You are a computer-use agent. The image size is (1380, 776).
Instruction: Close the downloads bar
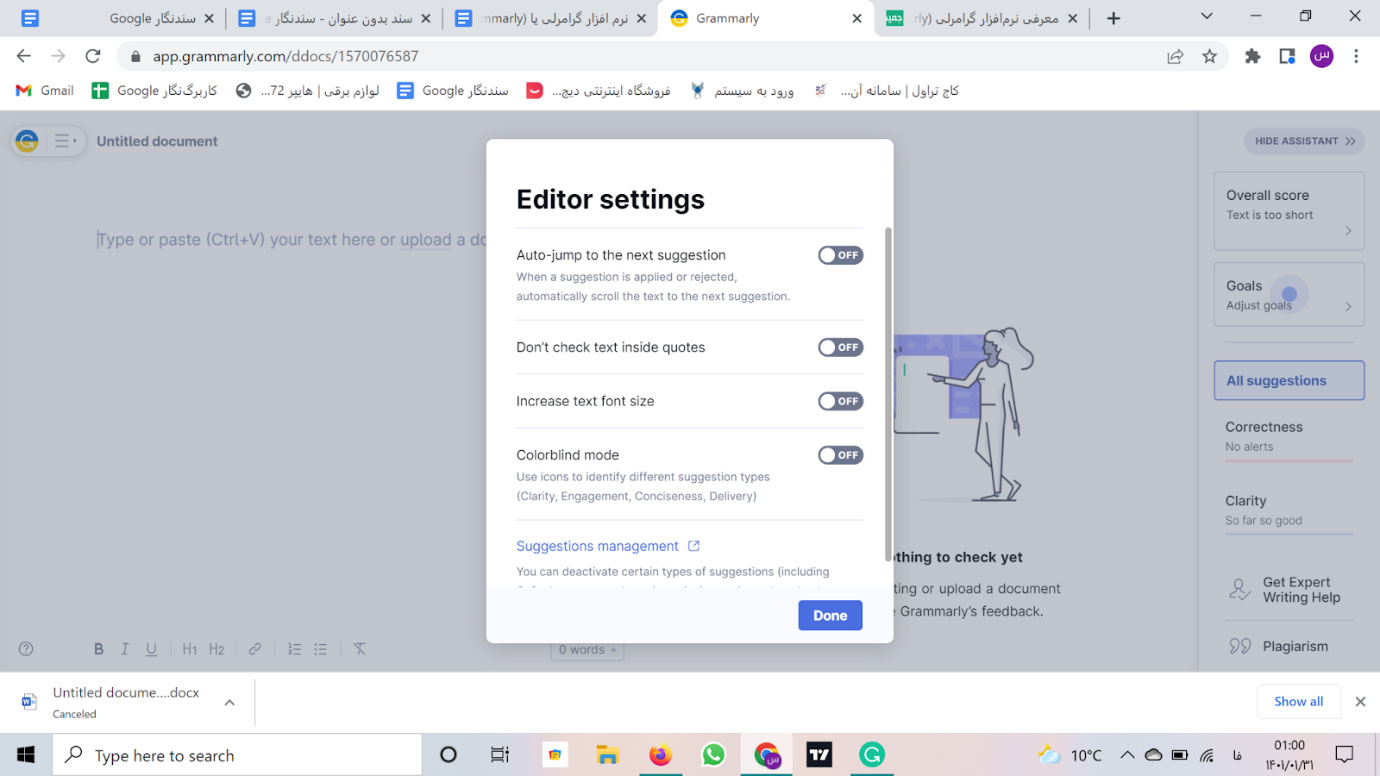(1360, 701)
